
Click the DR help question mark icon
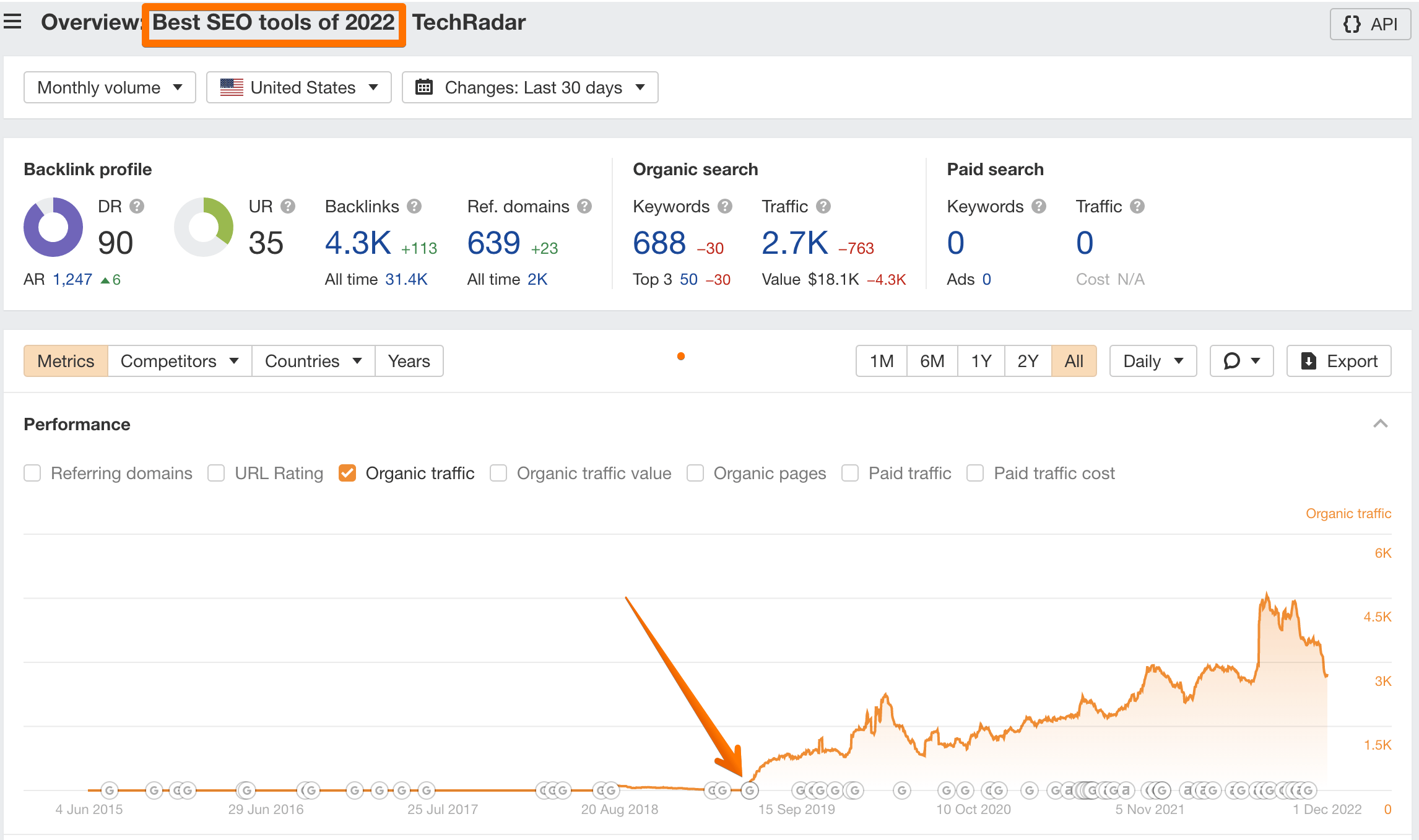[137, 206]
